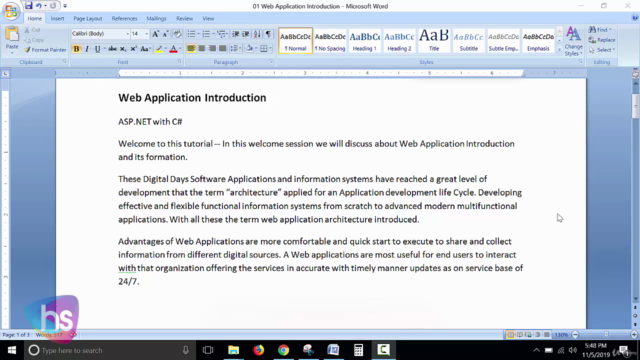Viewport: 640px width, 360px height.
Task: Open the Select dropdown in Editing
Action: (602, 50)
